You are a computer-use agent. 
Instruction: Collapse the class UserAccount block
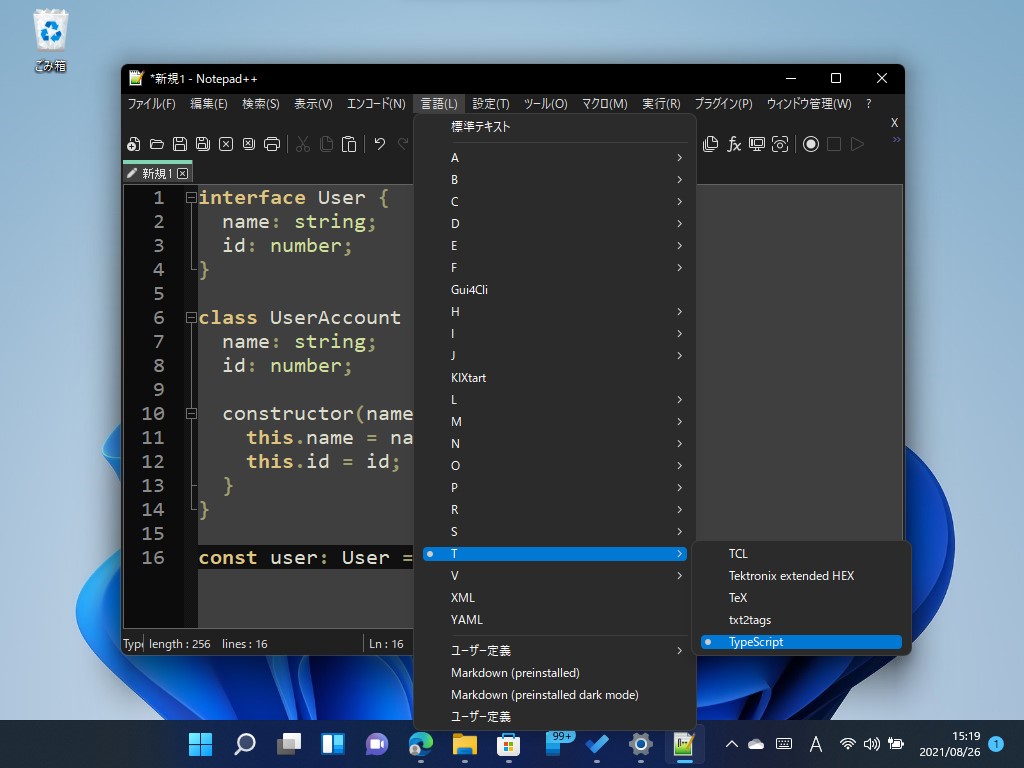(189, 317)
